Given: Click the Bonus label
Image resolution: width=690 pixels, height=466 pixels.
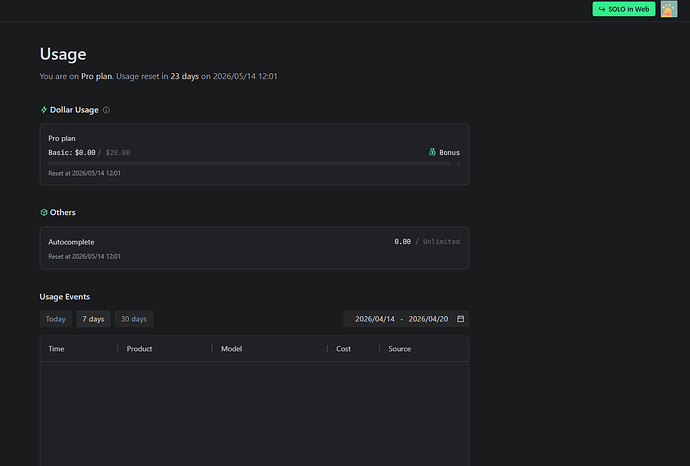Looking at the screenshot, I should (449, 152).
